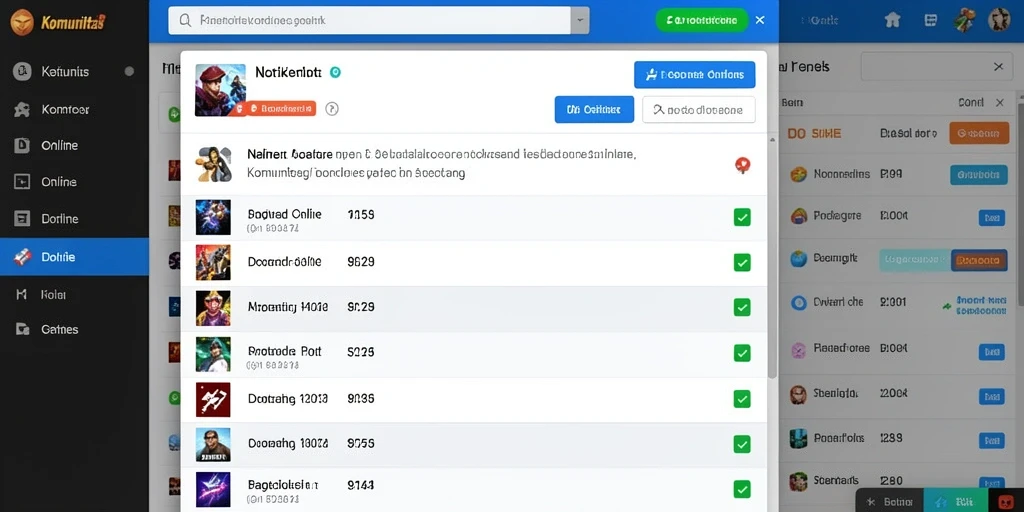Screen dimensions: 1024x512
Task: Expand the search bar dropdown arrow
Action: (580, 20)
